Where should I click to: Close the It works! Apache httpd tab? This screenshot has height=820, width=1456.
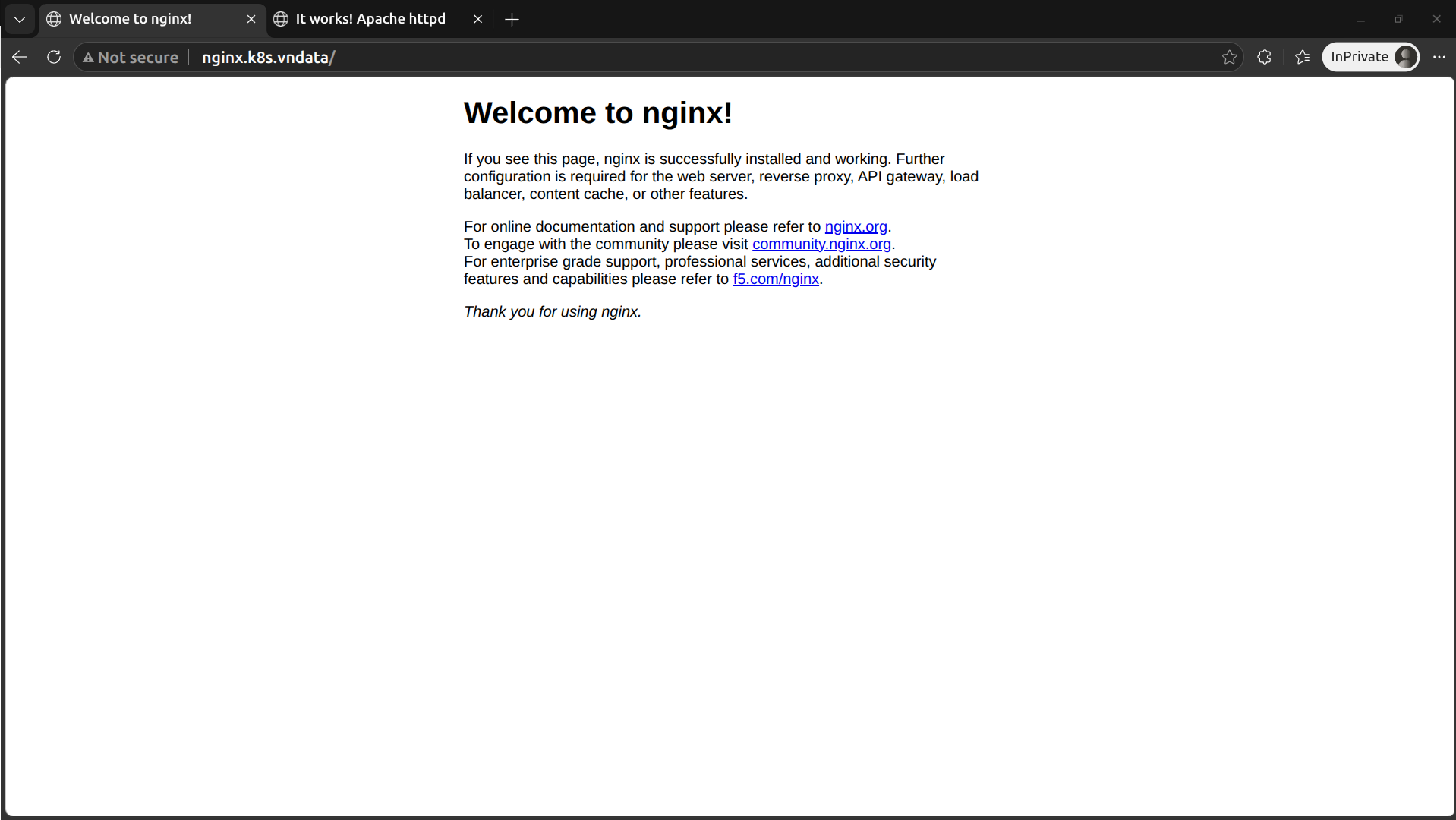pos(478,19)
